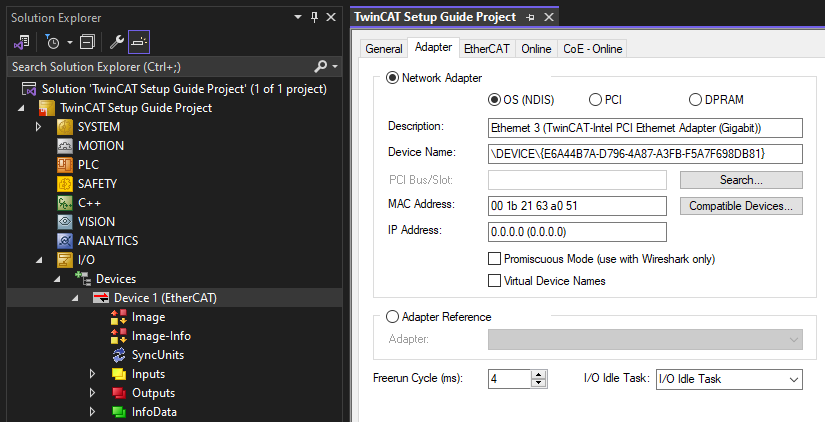Select the SYSTEM gear icon

[65, 127]
